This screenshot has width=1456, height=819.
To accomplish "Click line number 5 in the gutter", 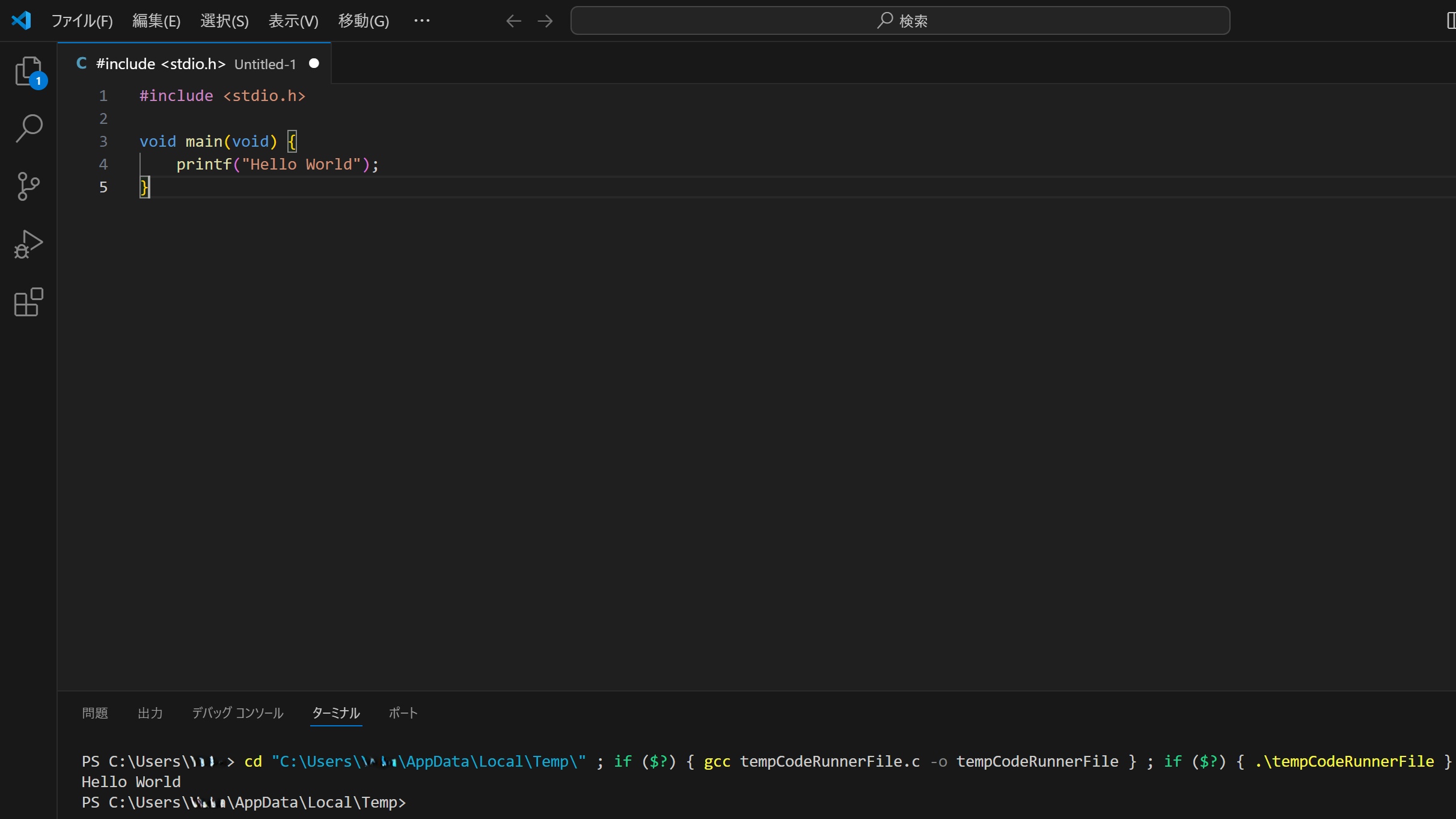I will (103, 187).
